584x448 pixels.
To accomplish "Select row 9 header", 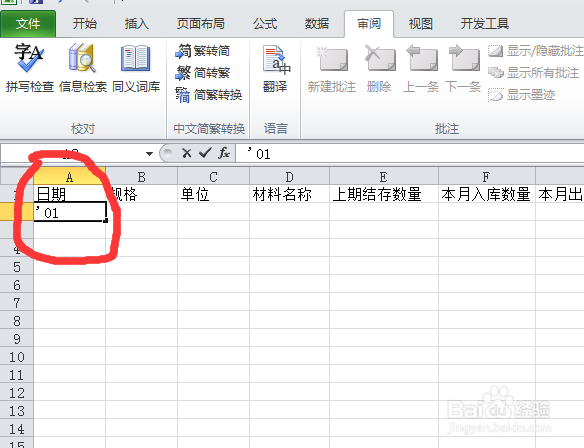I will coord(17,339).
